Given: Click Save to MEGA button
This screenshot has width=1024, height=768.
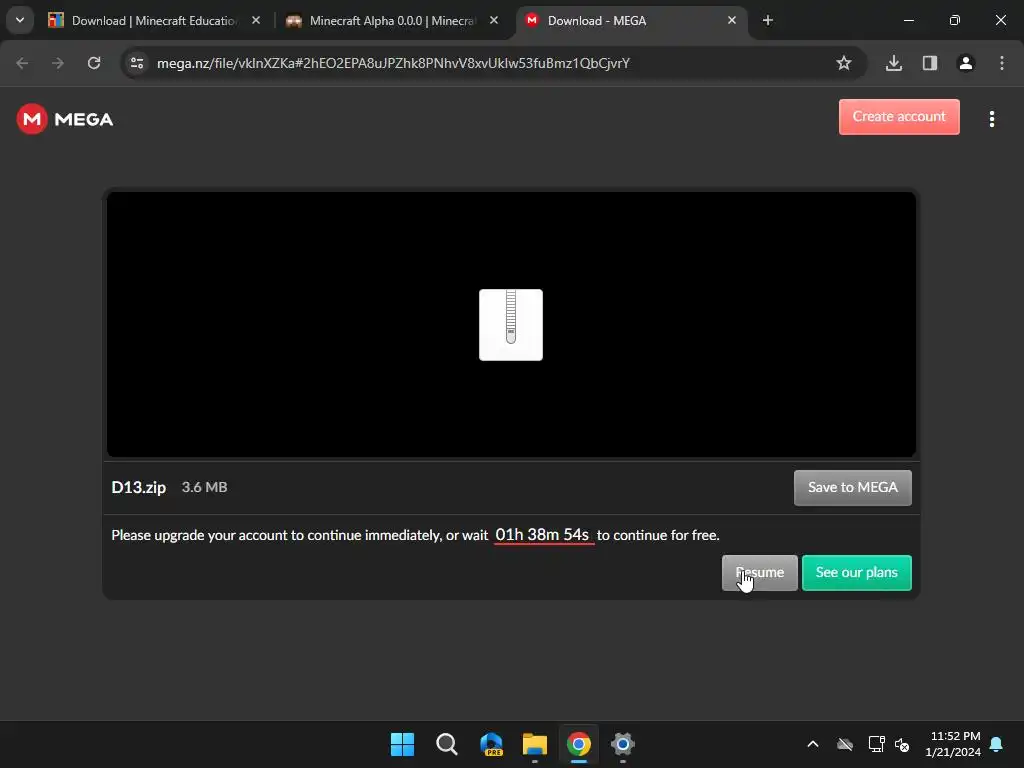Looking at the screenshot, I should click(852, 487).
